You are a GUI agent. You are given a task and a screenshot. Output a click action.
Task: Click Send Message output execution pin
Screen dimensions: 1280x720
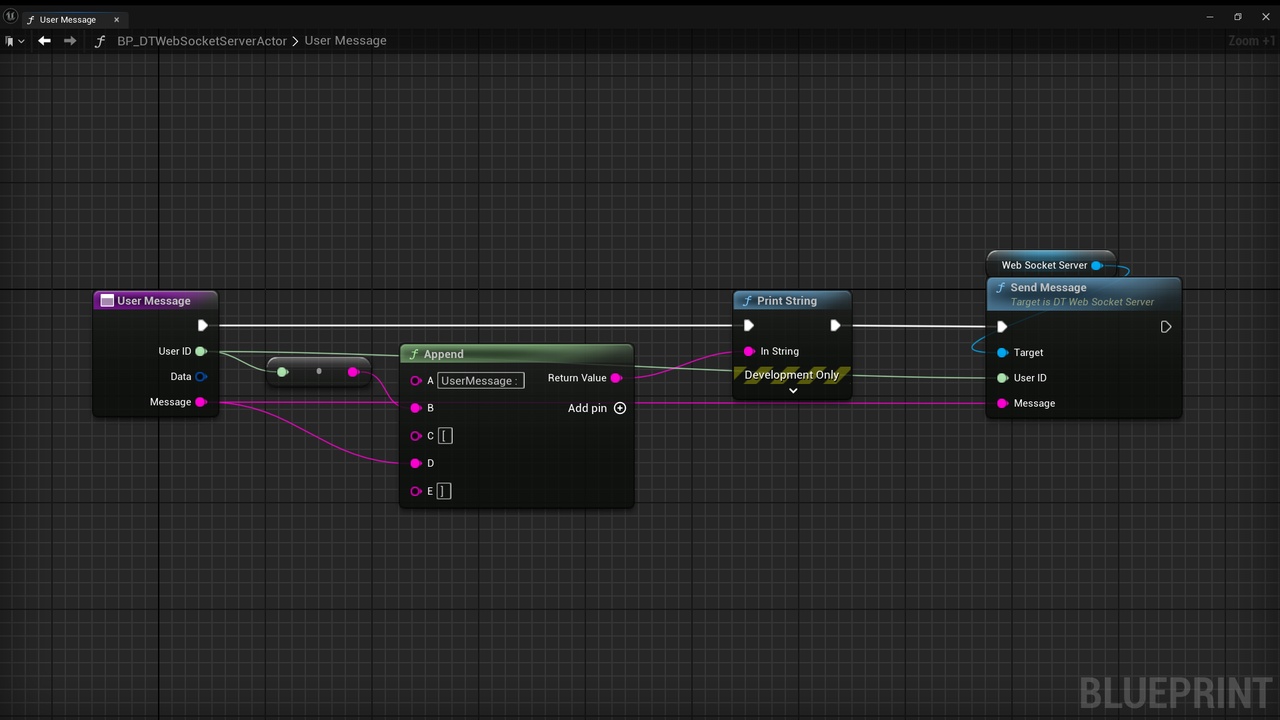(1166, 327)
